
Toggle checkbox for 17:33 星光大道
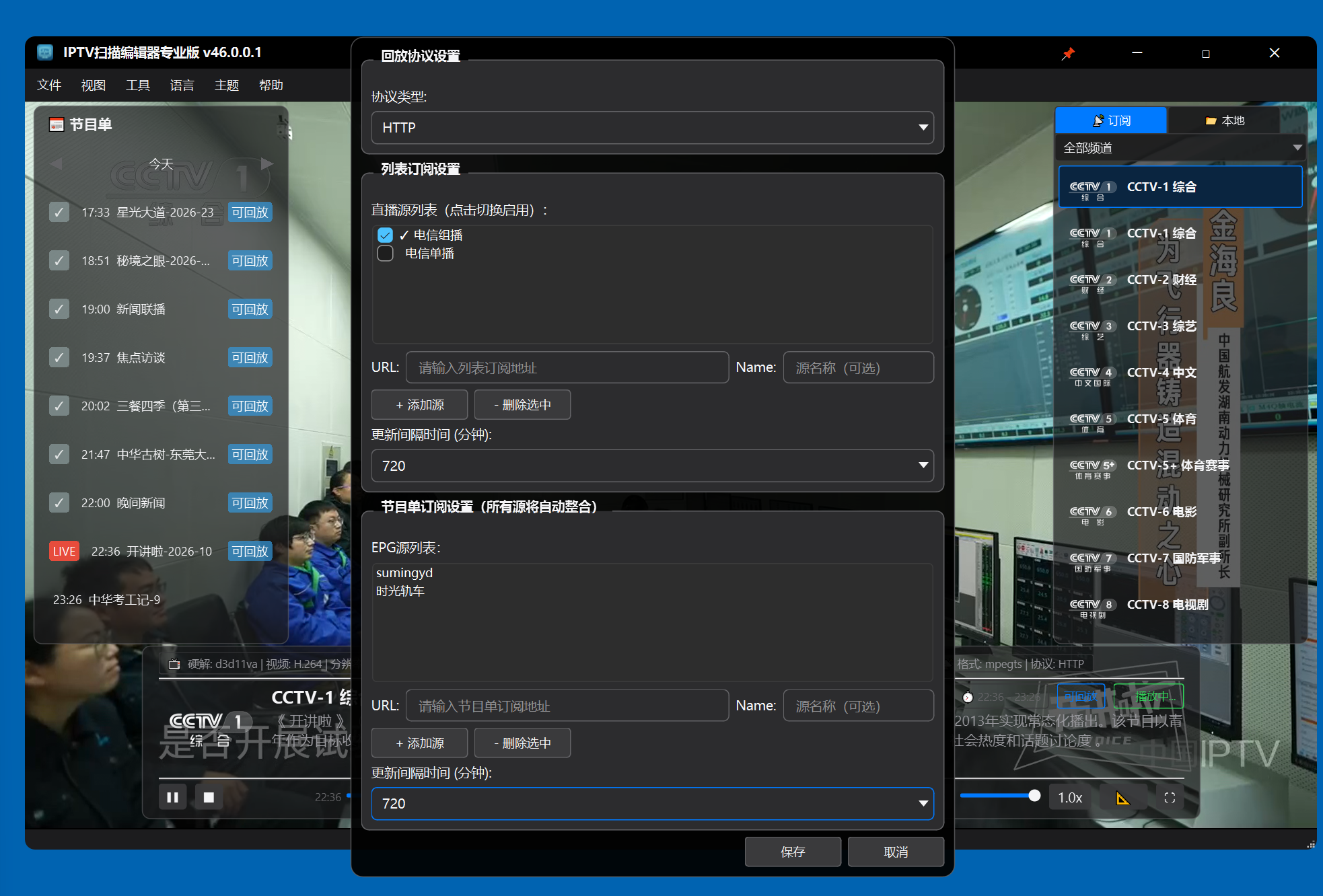click(59, 213)
